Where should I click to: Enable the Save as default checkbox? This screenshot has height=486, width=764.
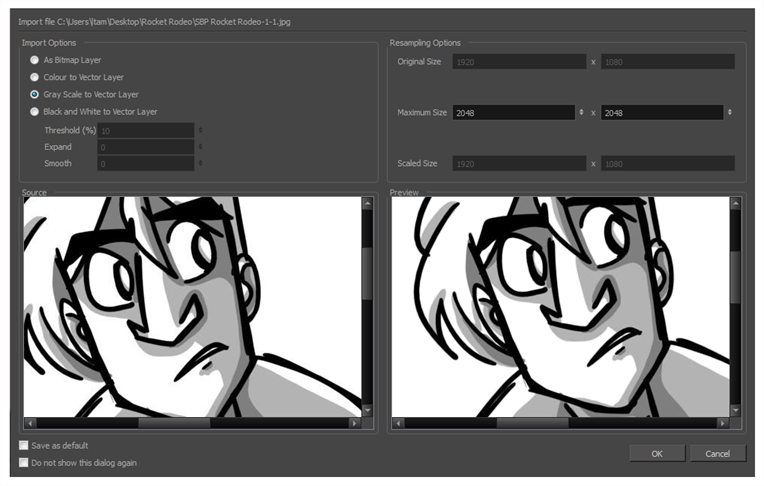pos(24,445)
